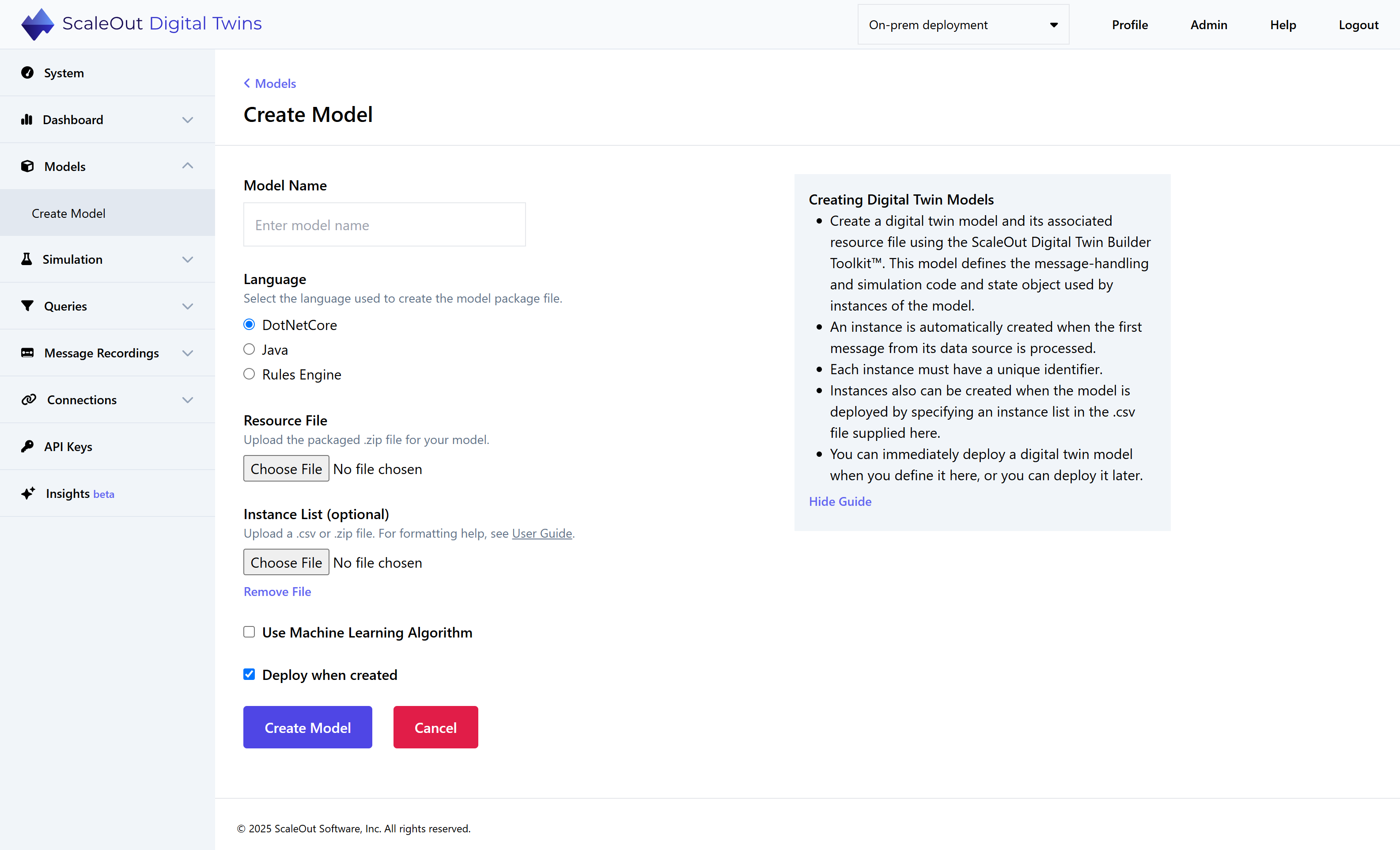Click the Queries funnel icon
This screenshot has height=850, width=1400.
27,306
